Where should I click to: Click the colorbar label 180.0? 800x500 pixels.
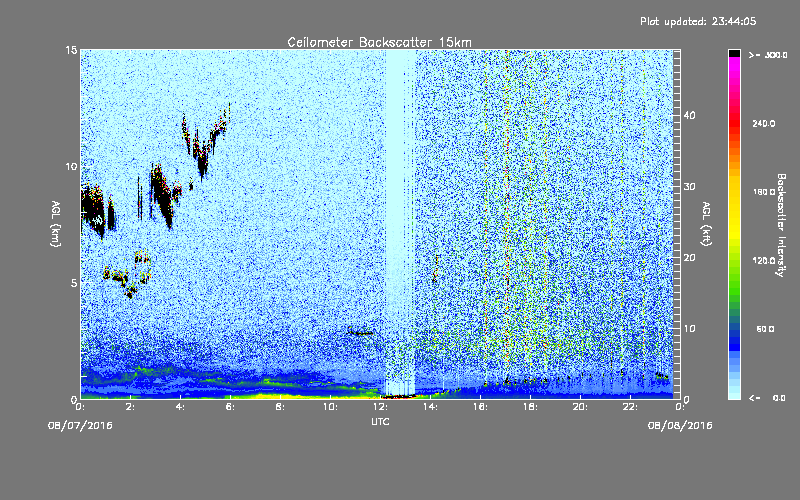pos(763,192)
